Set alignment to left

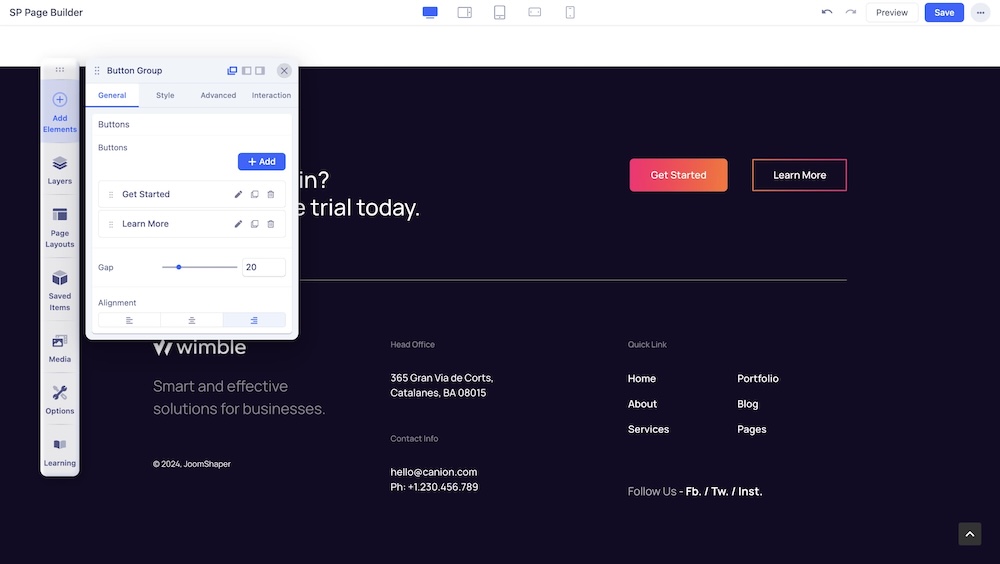tap(129, 320)
